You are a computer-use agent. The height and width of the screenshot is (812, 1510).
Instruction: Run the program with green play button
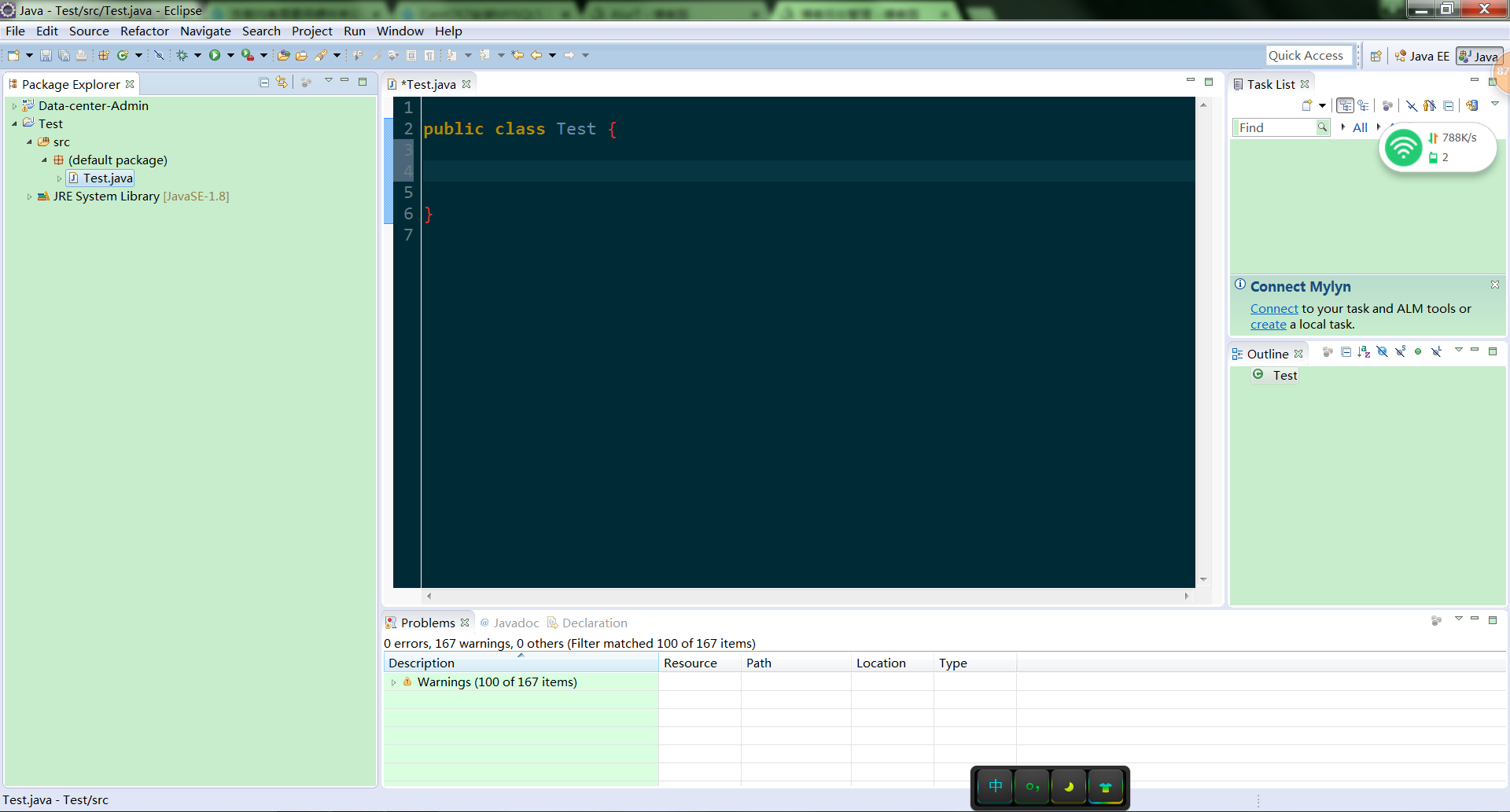pyautogui.click(x=215, y=55)
